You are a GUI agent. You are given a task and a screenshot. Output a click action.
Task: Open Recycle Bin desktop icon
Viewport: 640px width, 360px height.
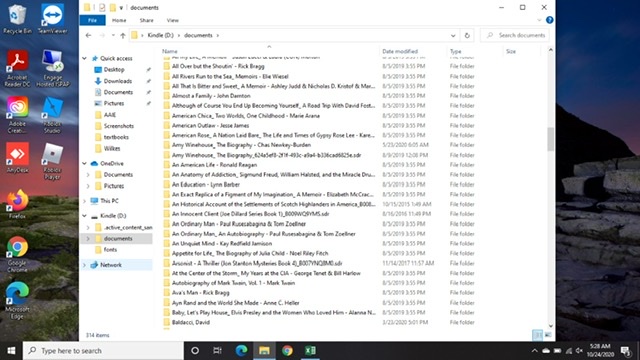tap(17, 19)
